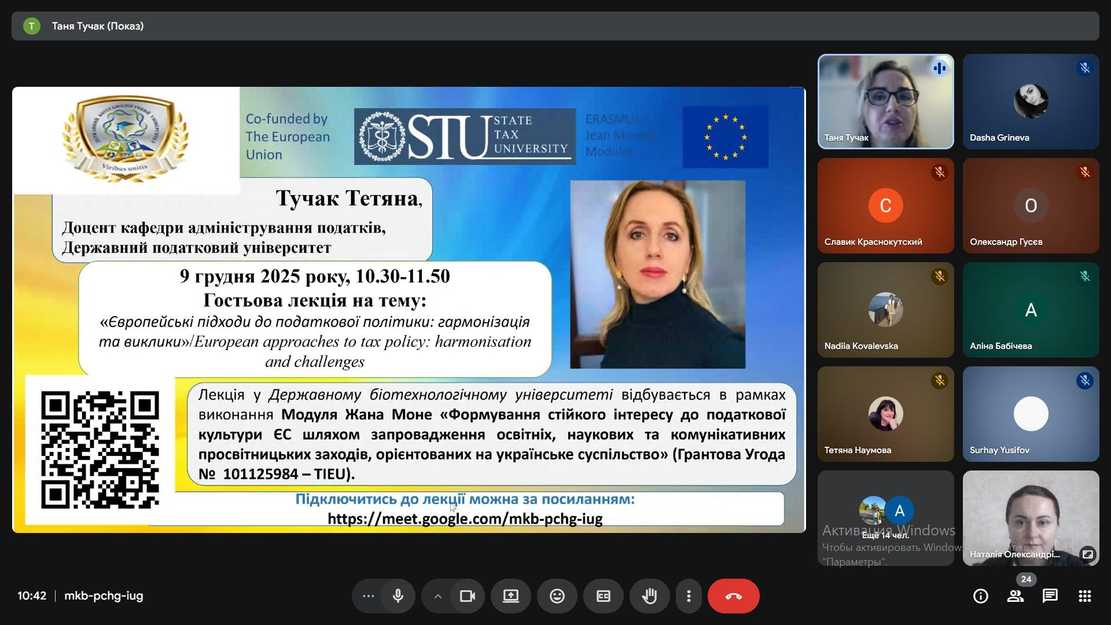Image resolution: width=1111 pixels, height=625 pixels.
Task: Expand the audio options chevron beside the microphone
Action: pyautogui.click(x=436, y=595)
